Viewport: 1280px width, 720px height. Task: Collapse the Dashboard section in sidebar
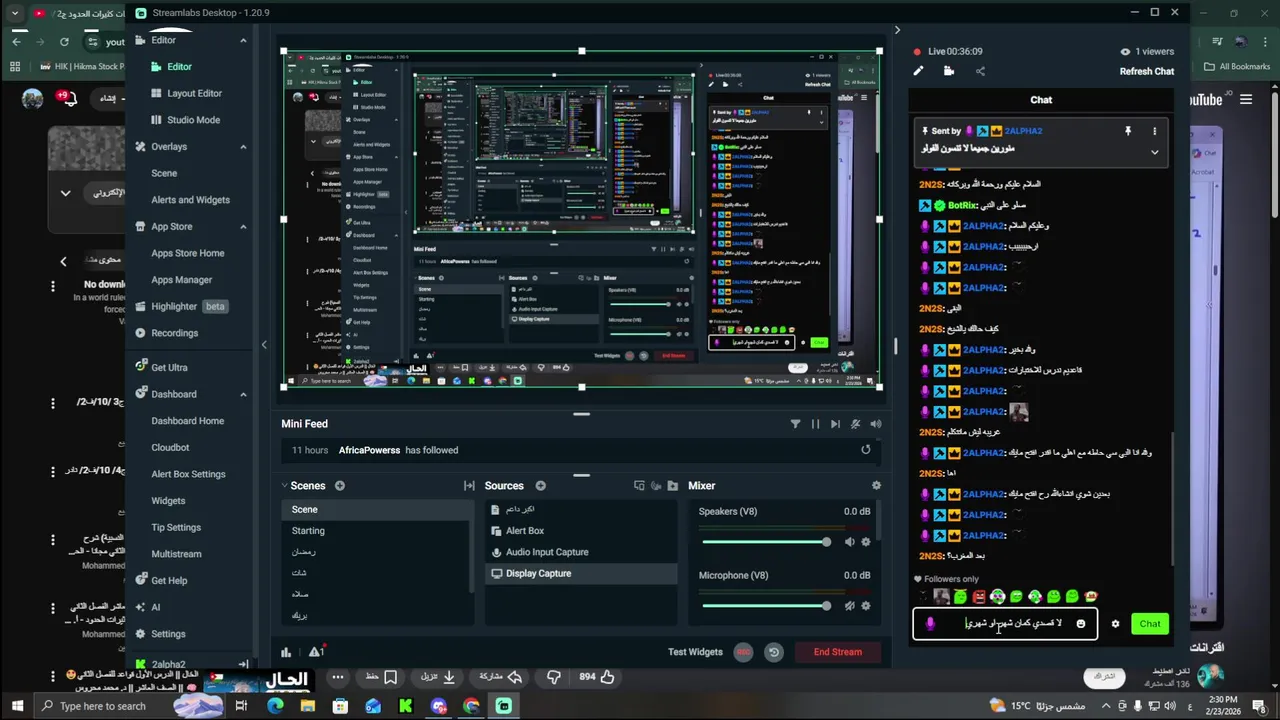tap(243, 394)
